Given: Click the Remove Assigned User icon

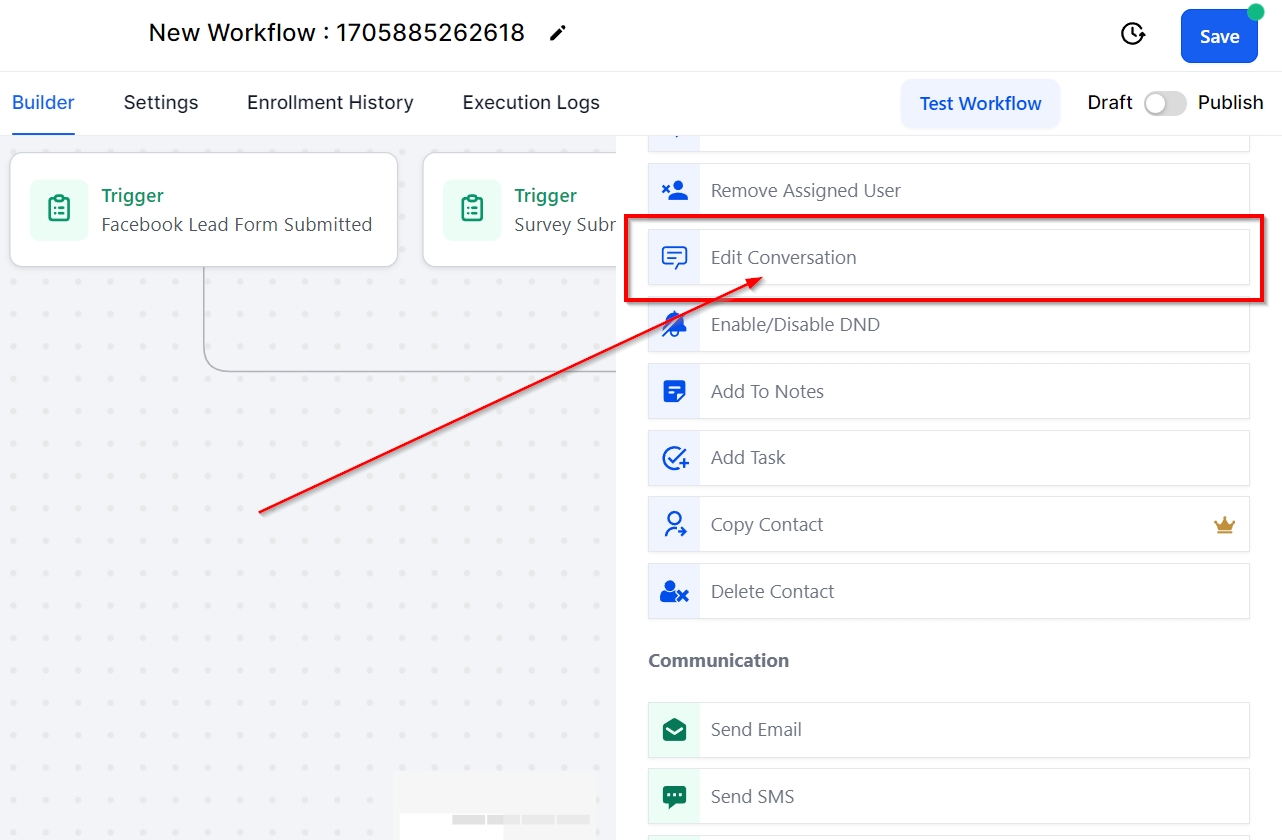Looking at the screenshot, I should [x=675, y=190].
